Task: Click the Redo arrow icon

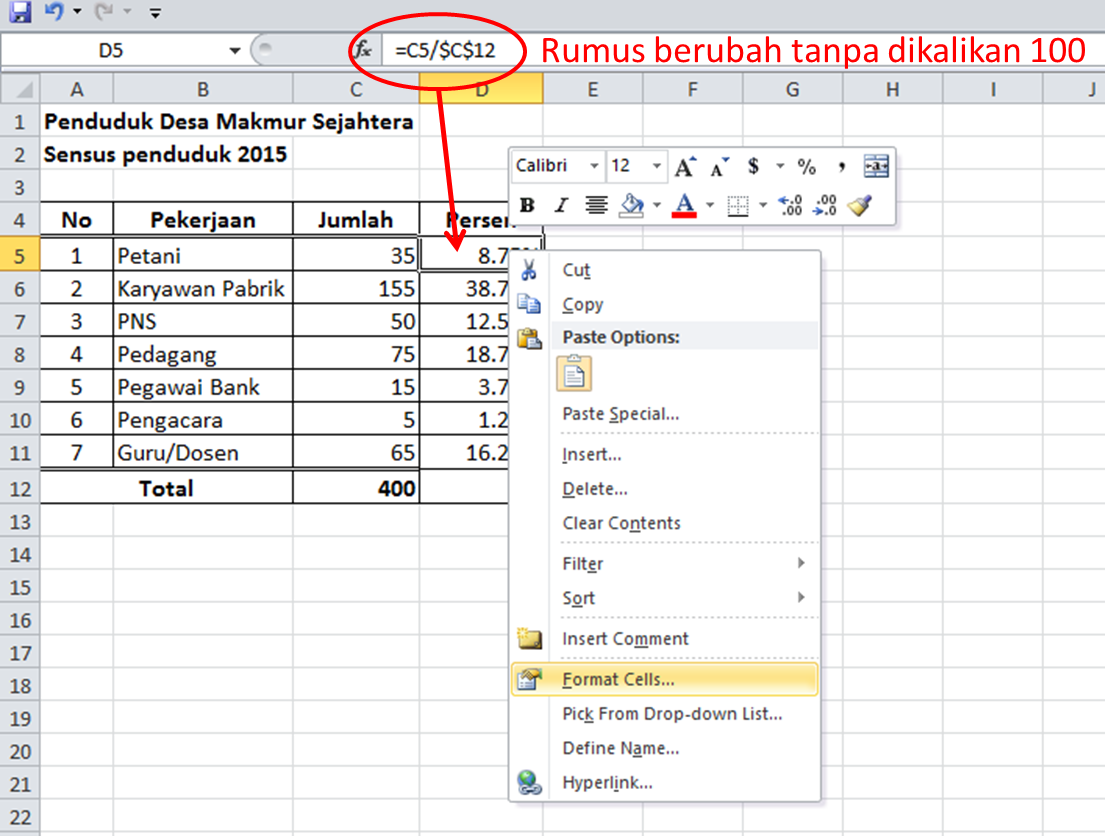Action: pos(104,11)
